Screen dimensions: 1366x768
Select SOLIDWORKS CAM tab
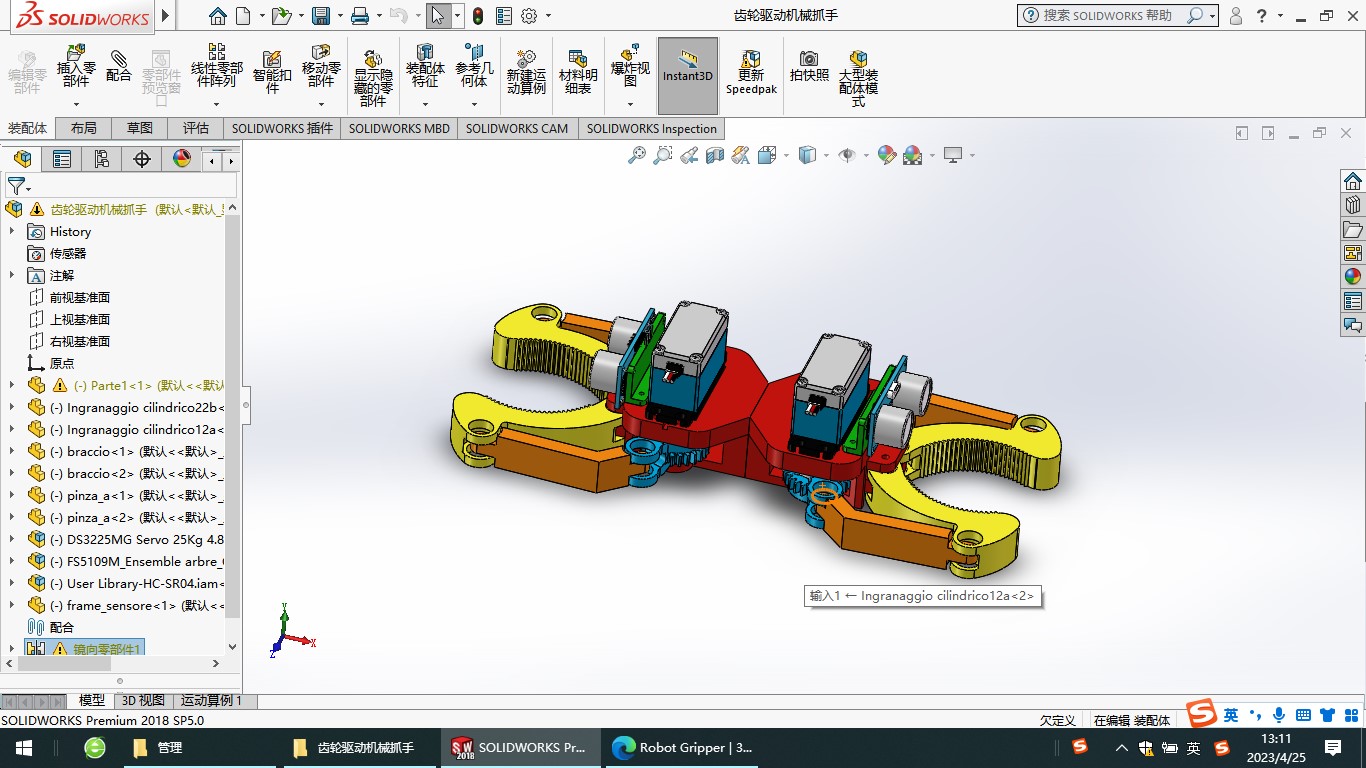coord(516,128)
